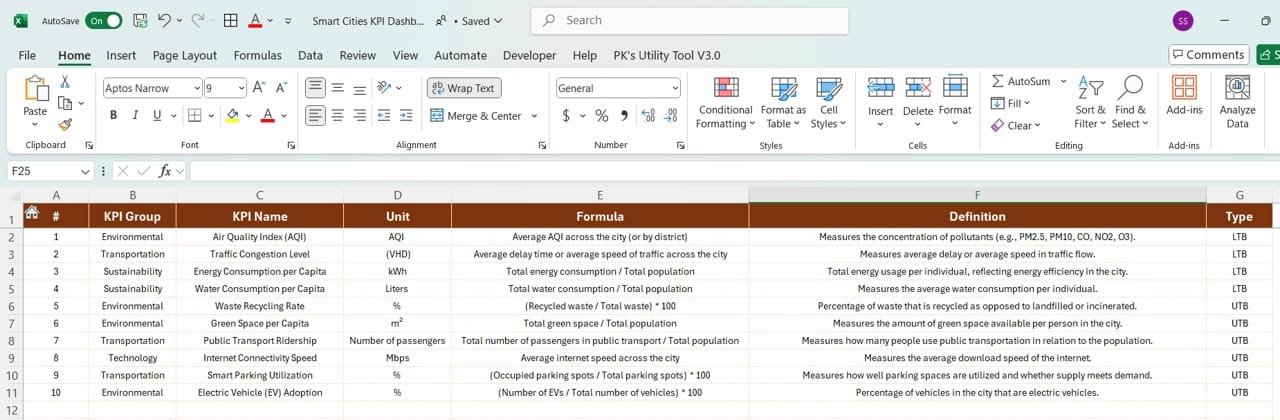Click the Save icon in the title bar
Screen dimensions: 1280x420
pyautogui.click(x=140, y=20)
